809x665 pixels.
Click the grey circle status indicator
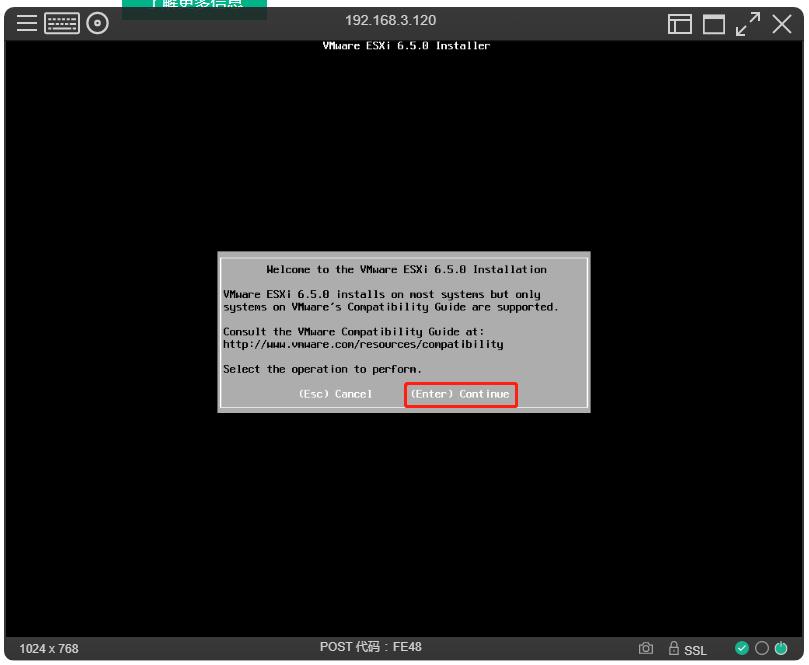(x=762, y=648)
